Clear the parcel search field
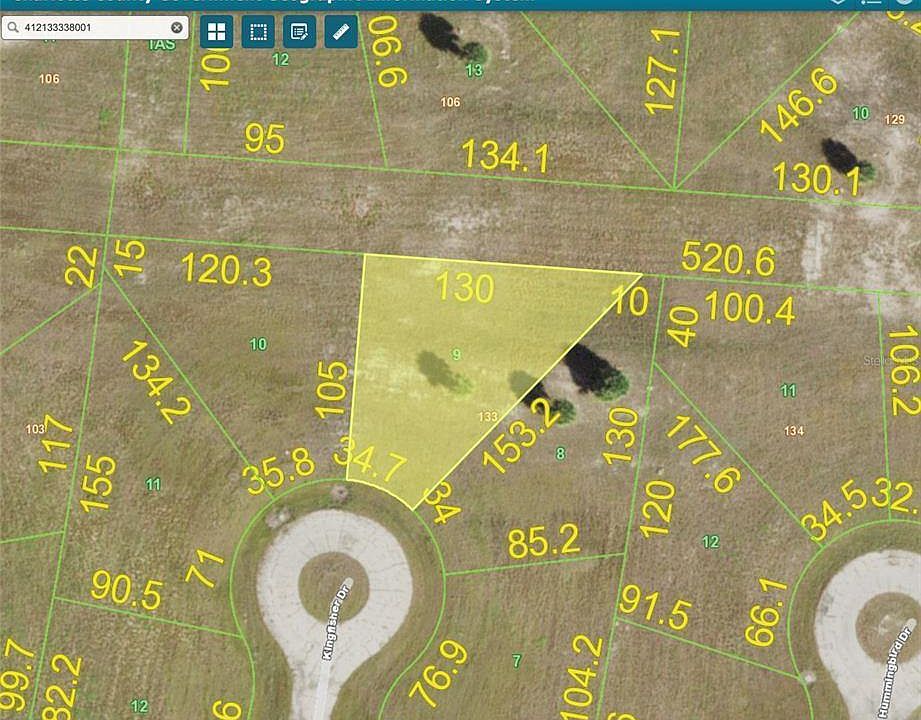 point(176,28)
